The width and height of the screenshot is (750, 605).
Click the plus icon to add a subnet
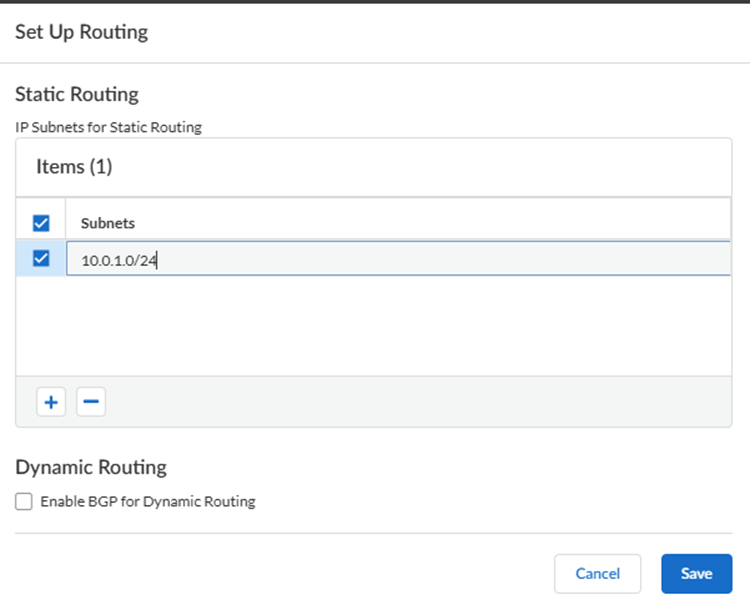pos(50,402)
